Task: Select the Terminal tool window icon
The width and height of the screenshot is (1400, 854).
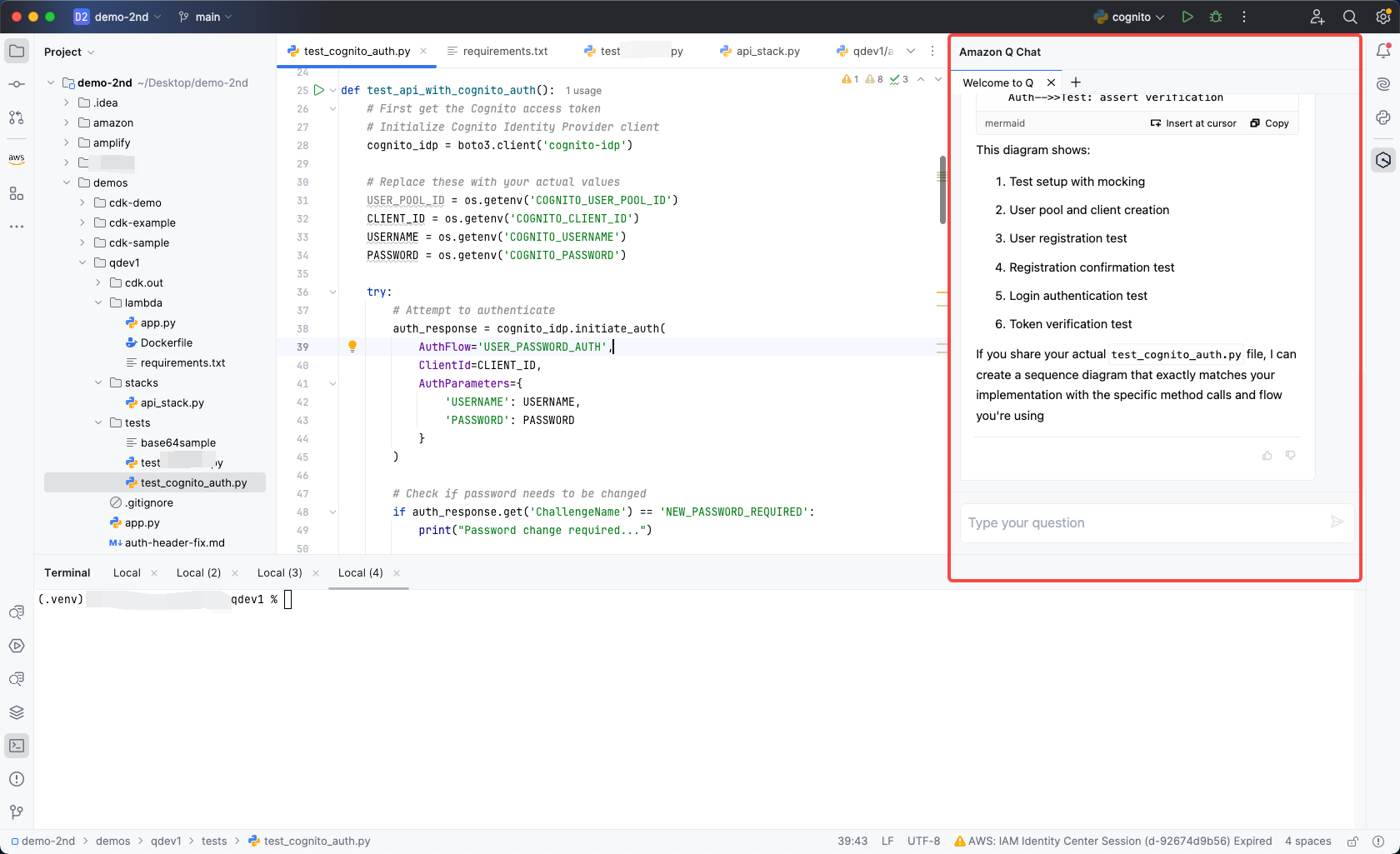Action: (17, 746)
